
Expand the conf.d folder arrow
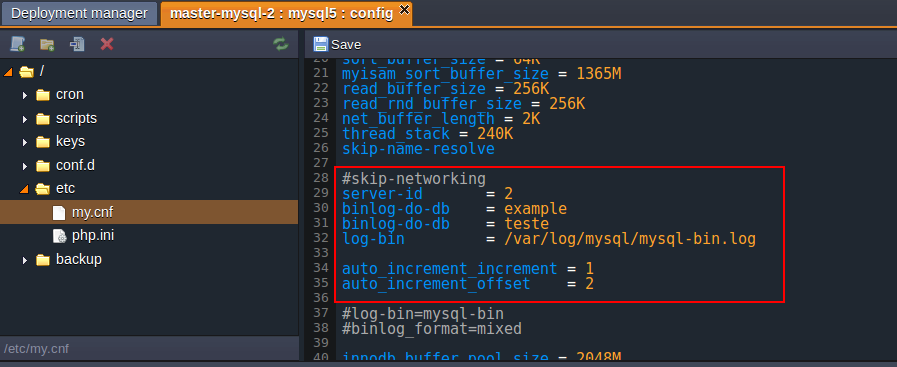25,166
